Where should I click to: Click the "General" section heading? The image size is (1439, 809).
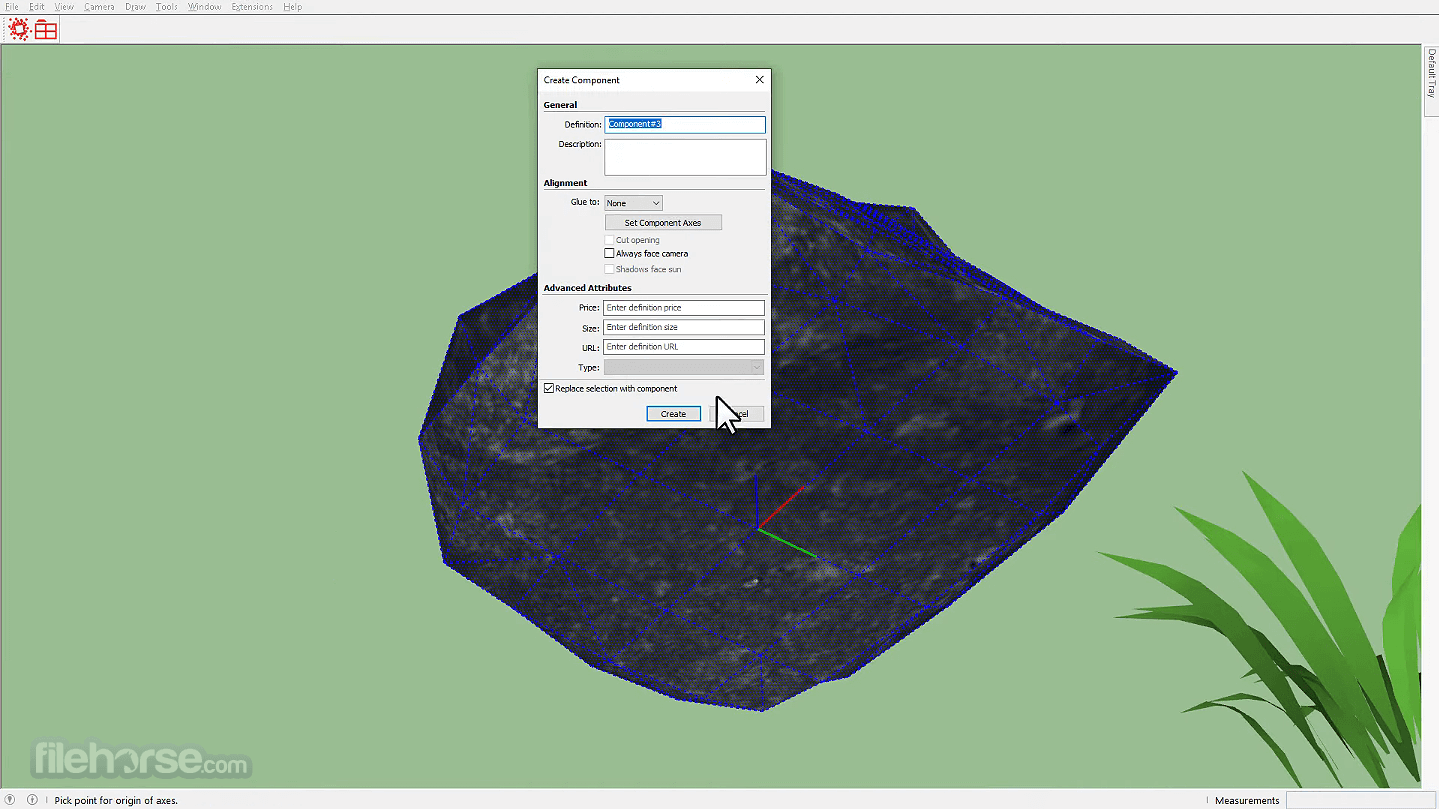[560, 105]
